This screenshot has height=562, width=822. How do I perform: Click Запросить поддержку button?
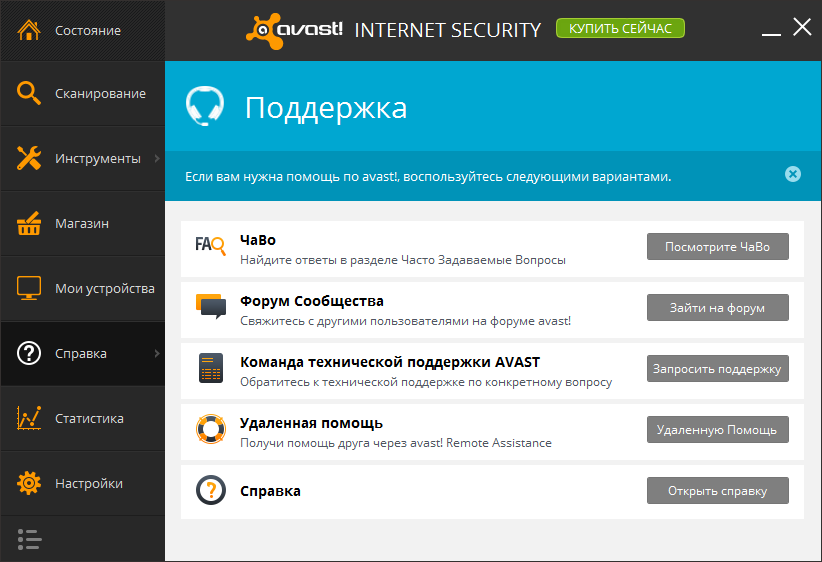pos(717,369)
